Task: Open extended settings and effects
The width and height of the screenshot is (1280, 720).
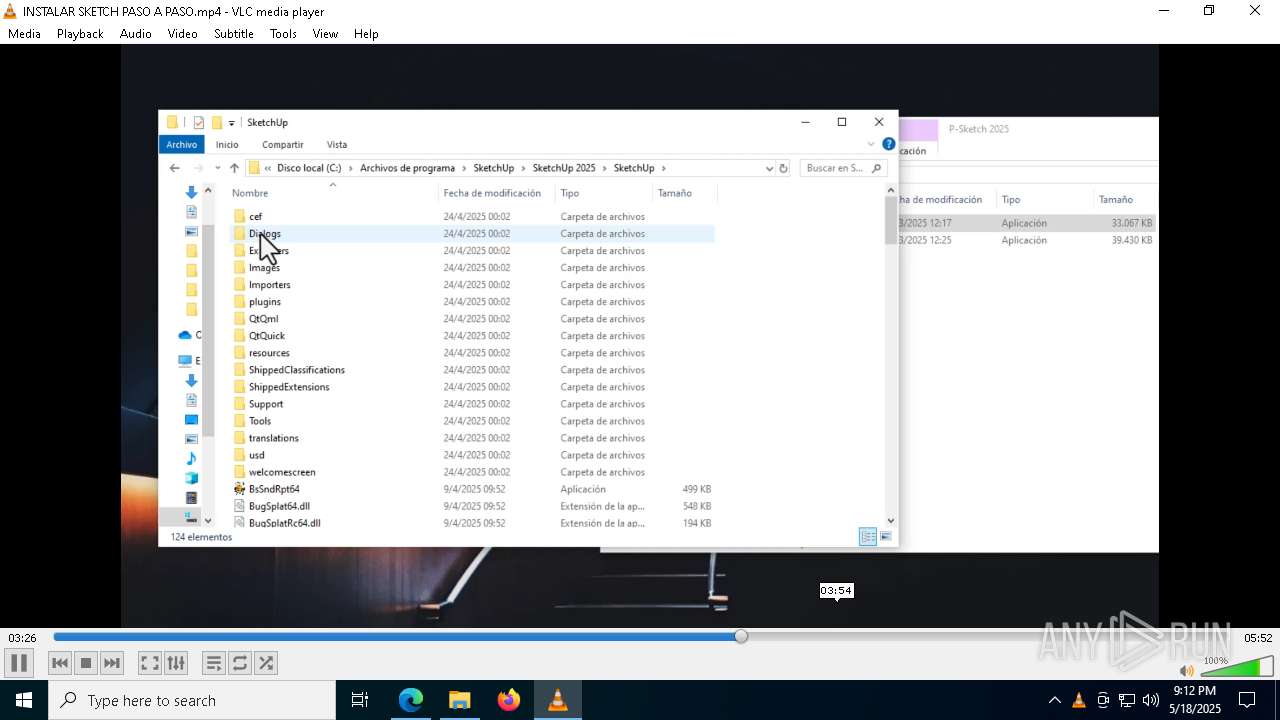Action: pos(176,663)
